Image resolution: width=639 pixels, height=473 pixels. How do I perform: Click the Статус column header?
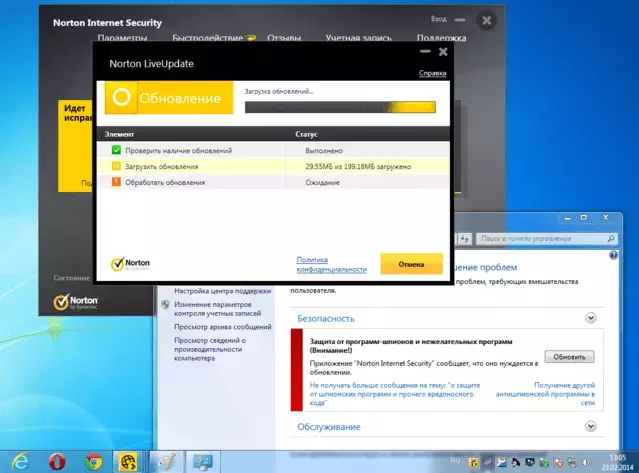(x=306, y=134)
